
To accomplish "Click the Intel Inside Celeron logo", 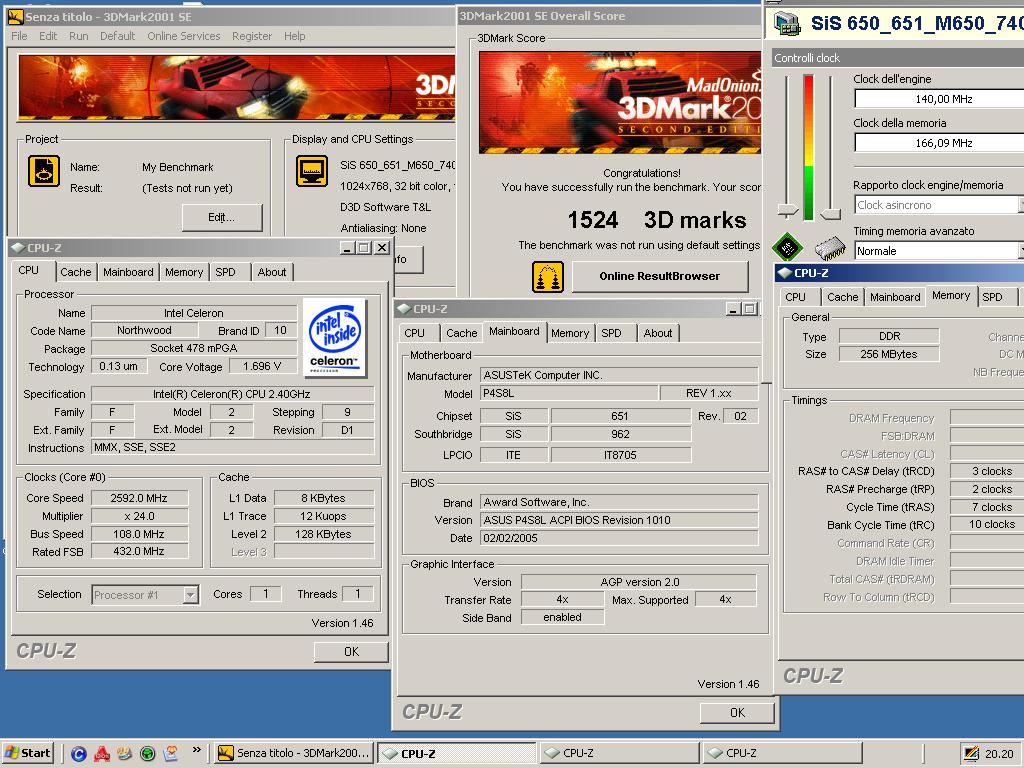I will click(x=335, y=338).
